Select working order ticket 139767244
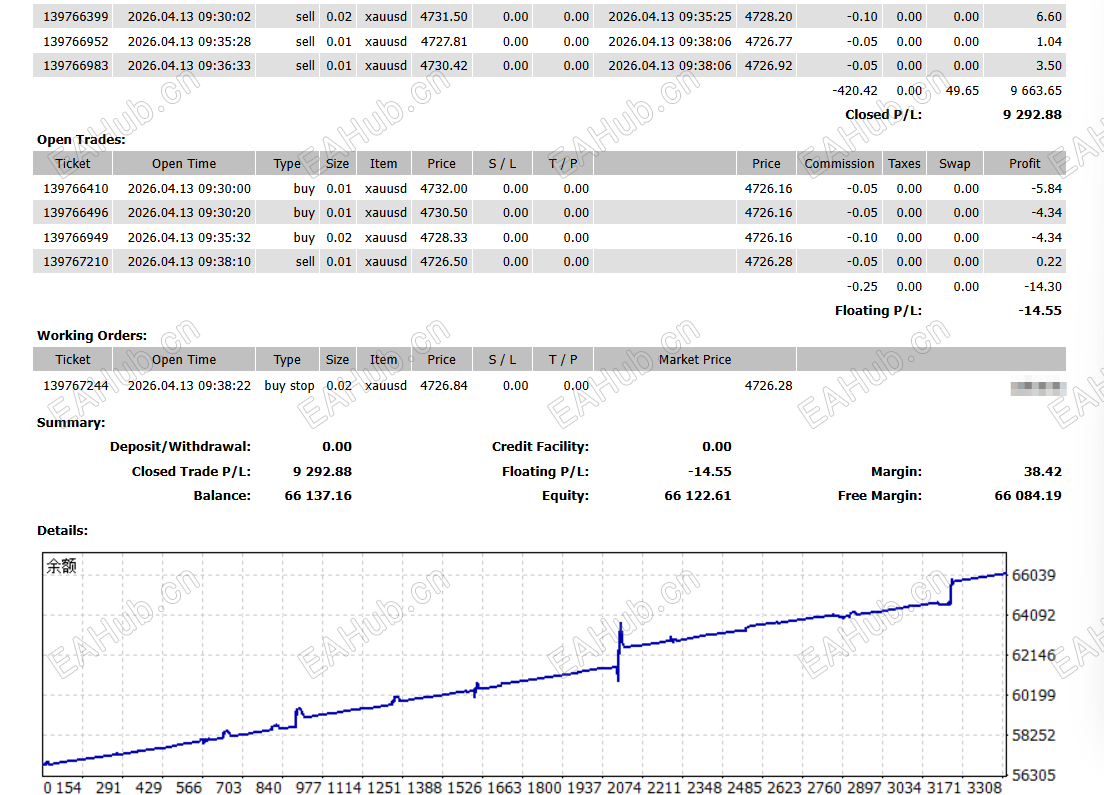This screenshot has height=795, width=1104. coord(76,386)
